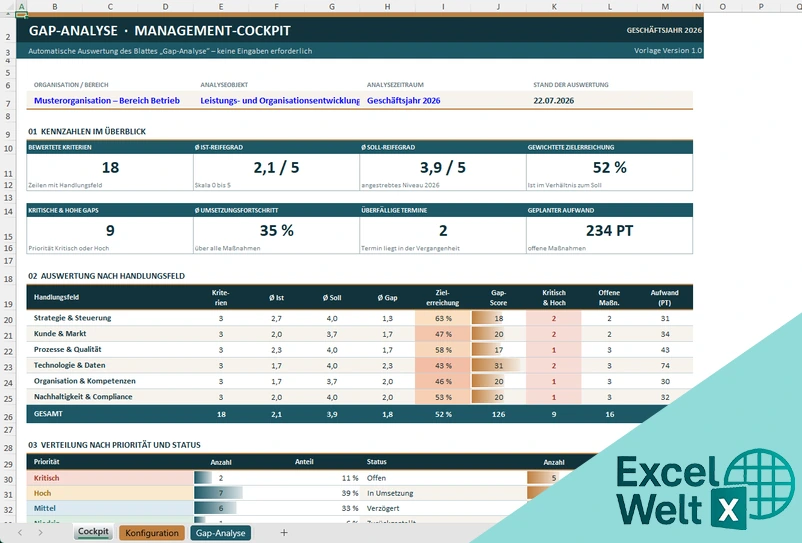Add a new sheet with plus icon
The image size is (802, 543).
pyautogui.click(x=284, y=533)
